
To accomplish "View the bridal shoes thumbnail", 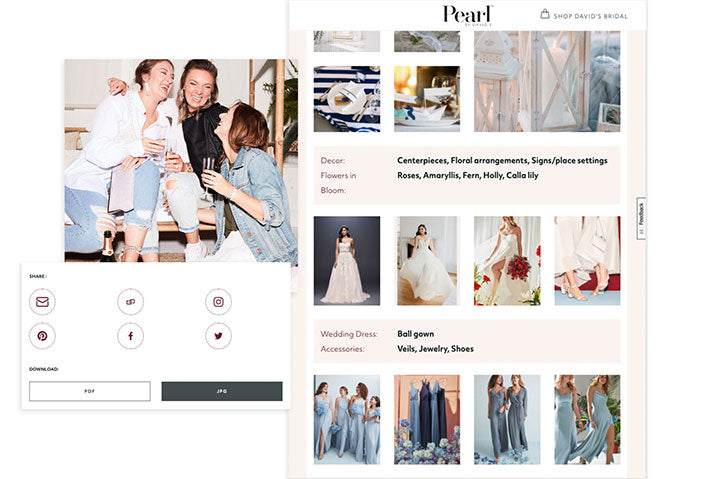I will [587, 260].
